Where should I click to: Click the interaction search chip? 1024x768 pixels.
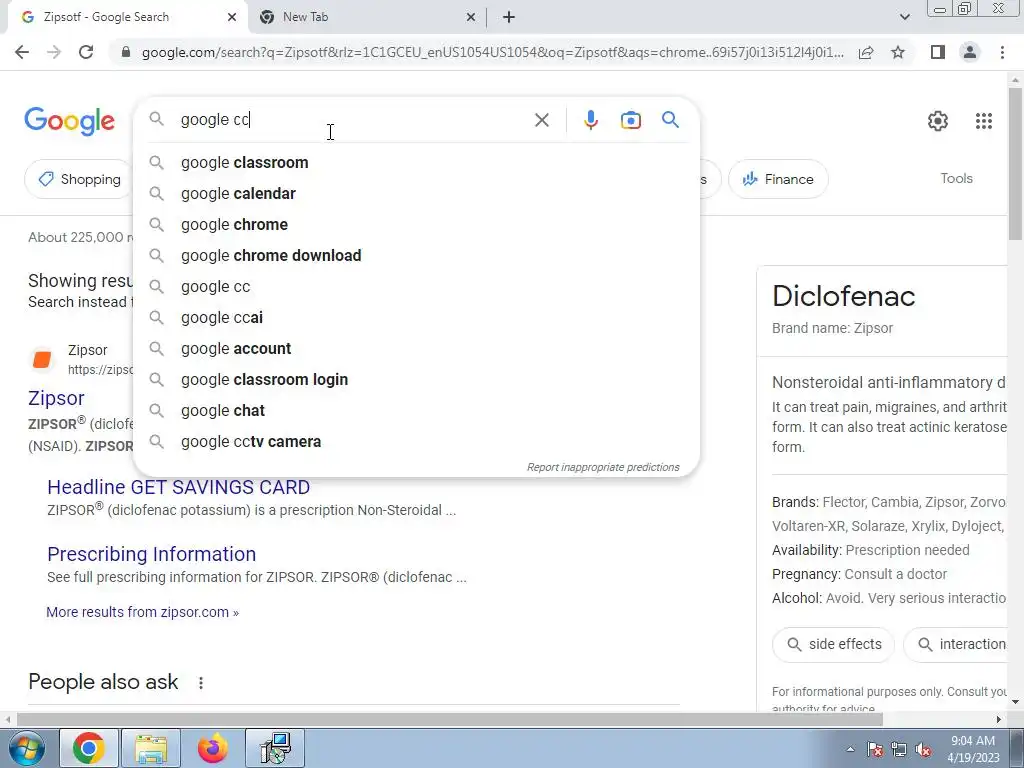click(957, 644)
